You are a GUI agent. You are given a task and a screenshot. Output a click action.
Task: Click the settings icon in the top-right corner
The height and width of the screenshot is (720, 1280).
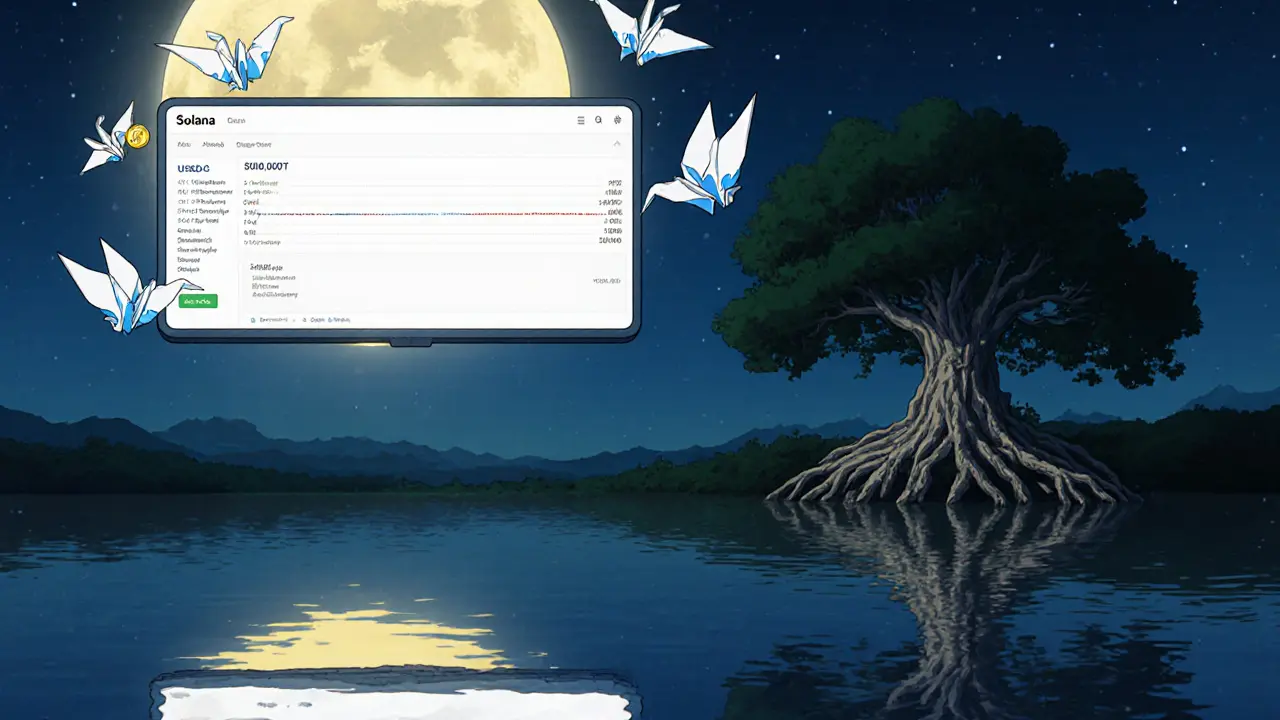point(617,121)
